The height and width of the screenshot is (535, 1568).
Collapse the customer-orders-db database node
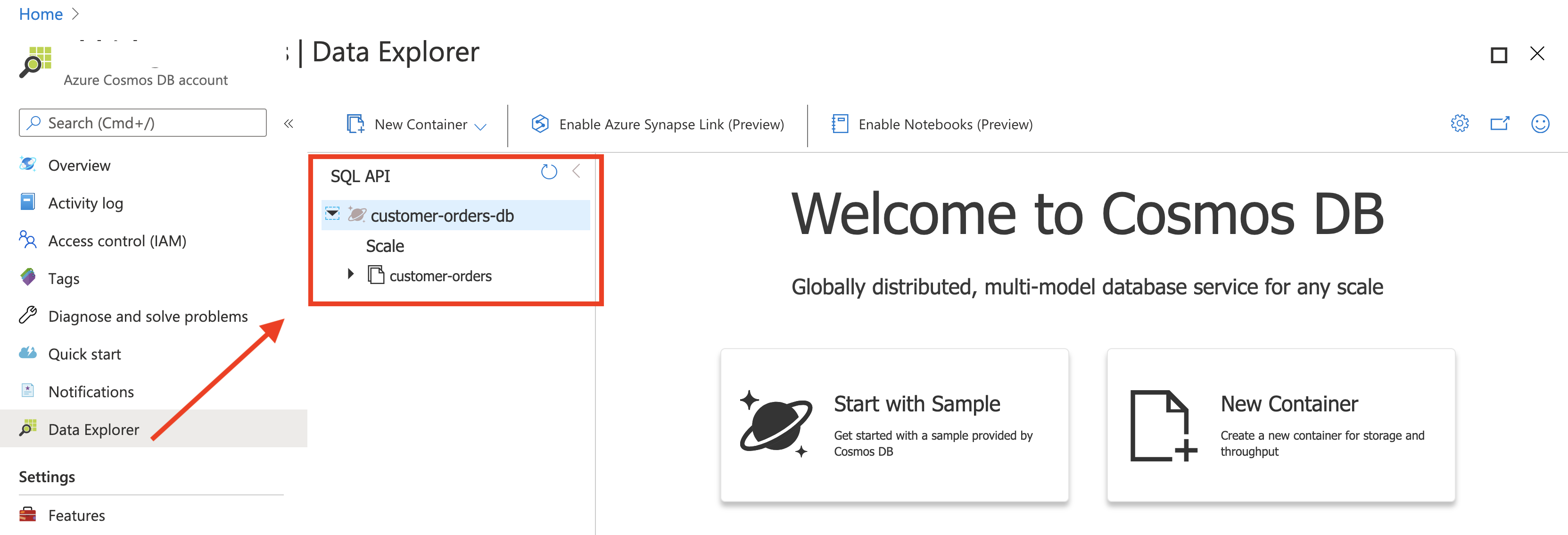(x=332, y=214)
